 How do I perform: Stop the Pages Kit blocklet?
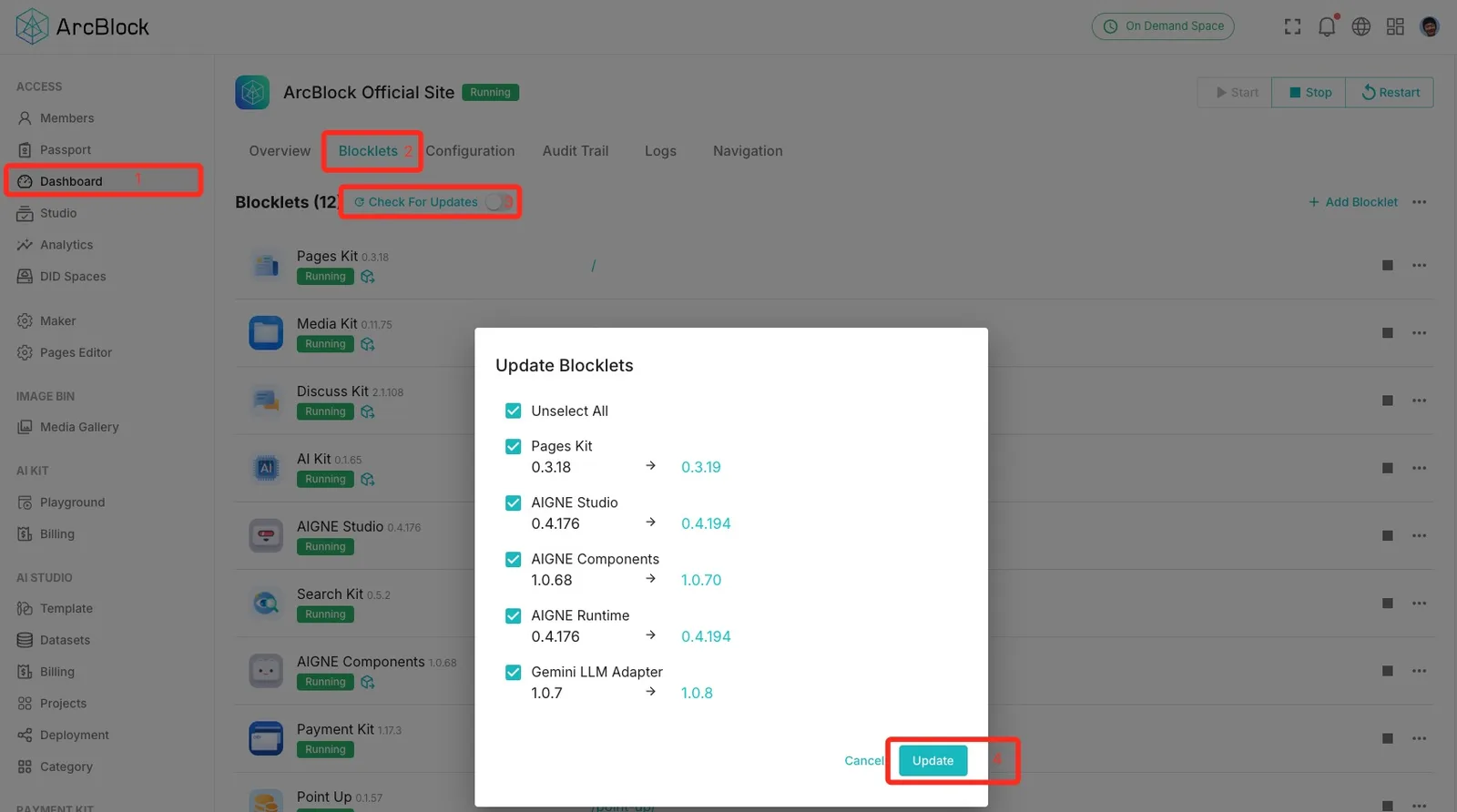[x=1387, y=266]
